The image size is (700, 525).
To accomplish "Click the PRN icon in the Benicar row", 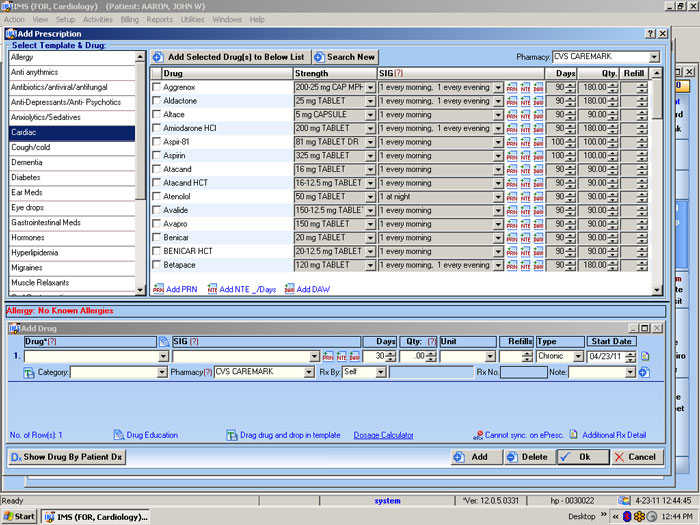I will (512, 238).
